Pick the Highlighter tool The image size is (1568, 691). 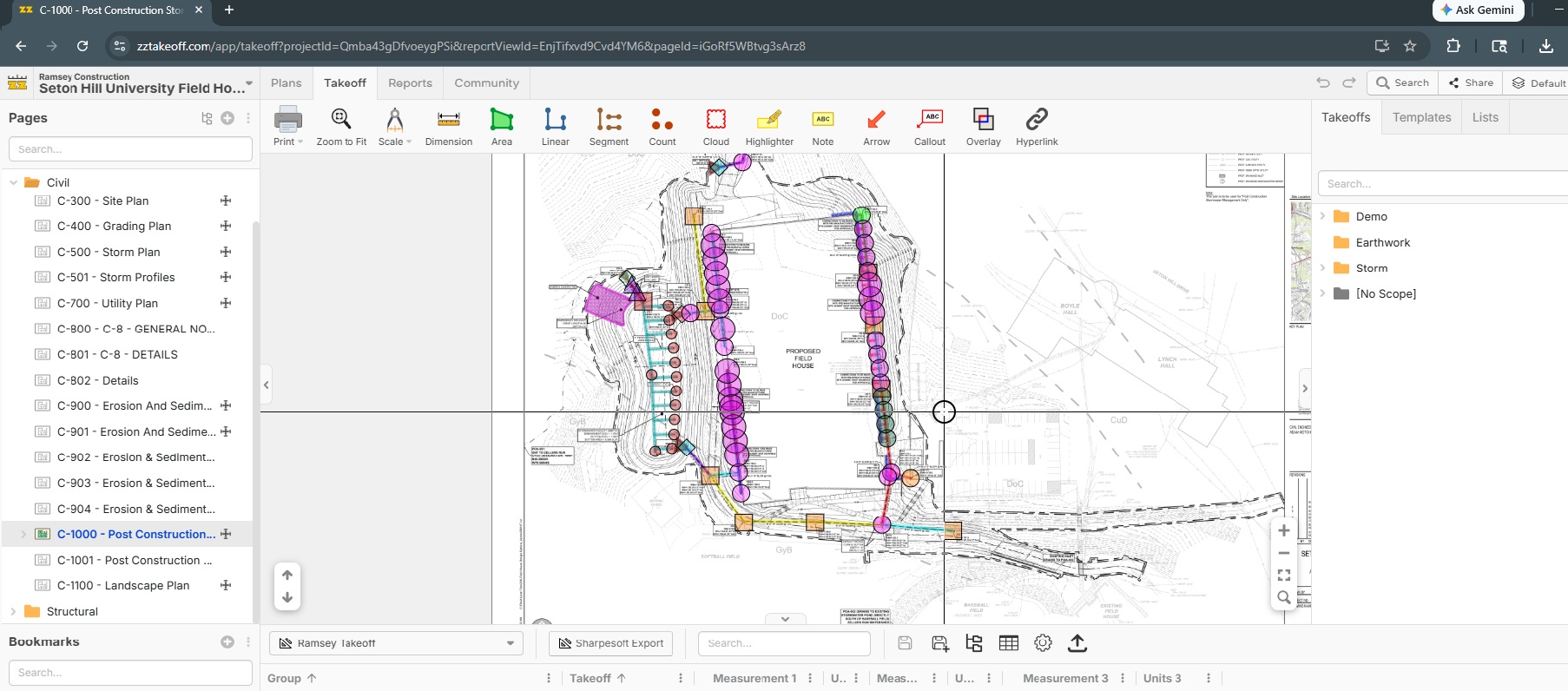(x=769, y=126)
